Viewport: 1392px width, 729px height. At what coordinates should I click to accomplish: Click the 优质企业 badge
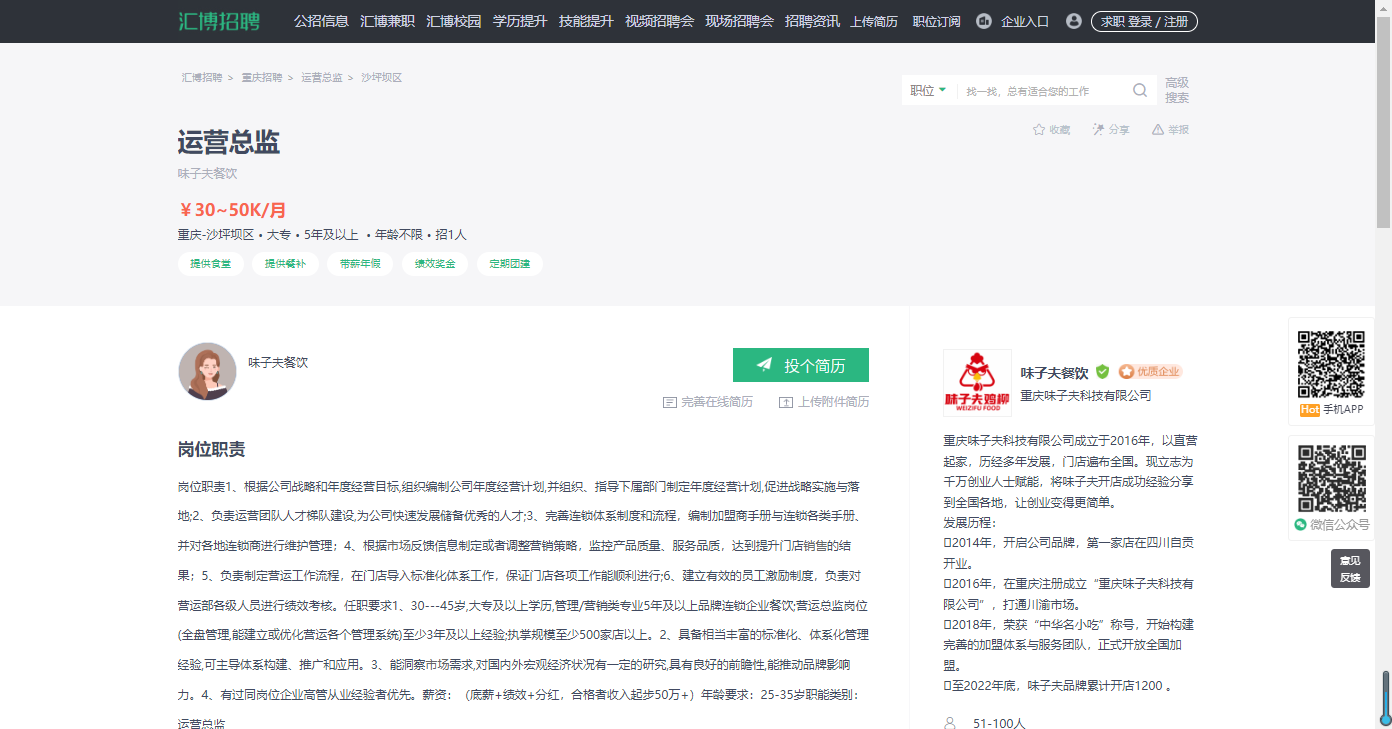[1150, 371]
